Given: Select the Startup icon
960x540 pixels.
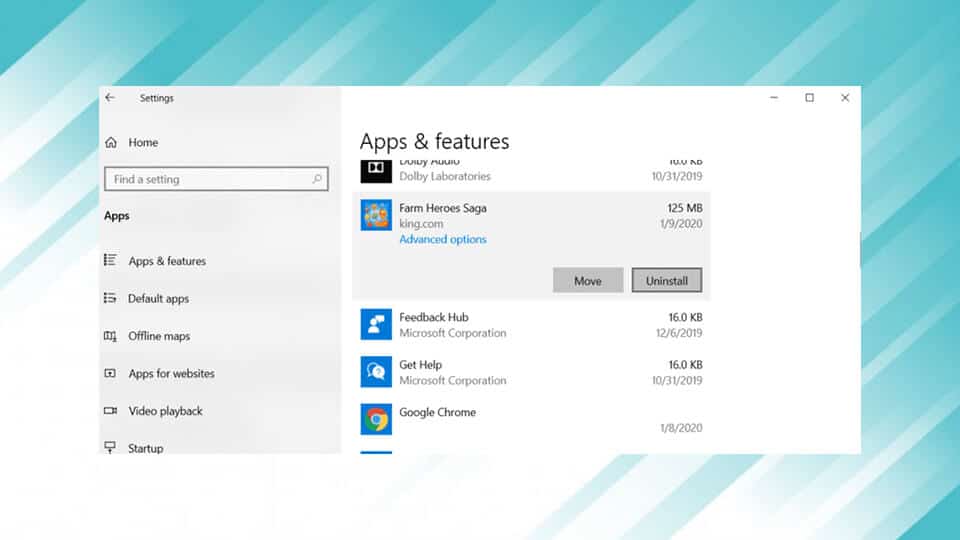Looking at the screenshot, I should pos(110,448).
